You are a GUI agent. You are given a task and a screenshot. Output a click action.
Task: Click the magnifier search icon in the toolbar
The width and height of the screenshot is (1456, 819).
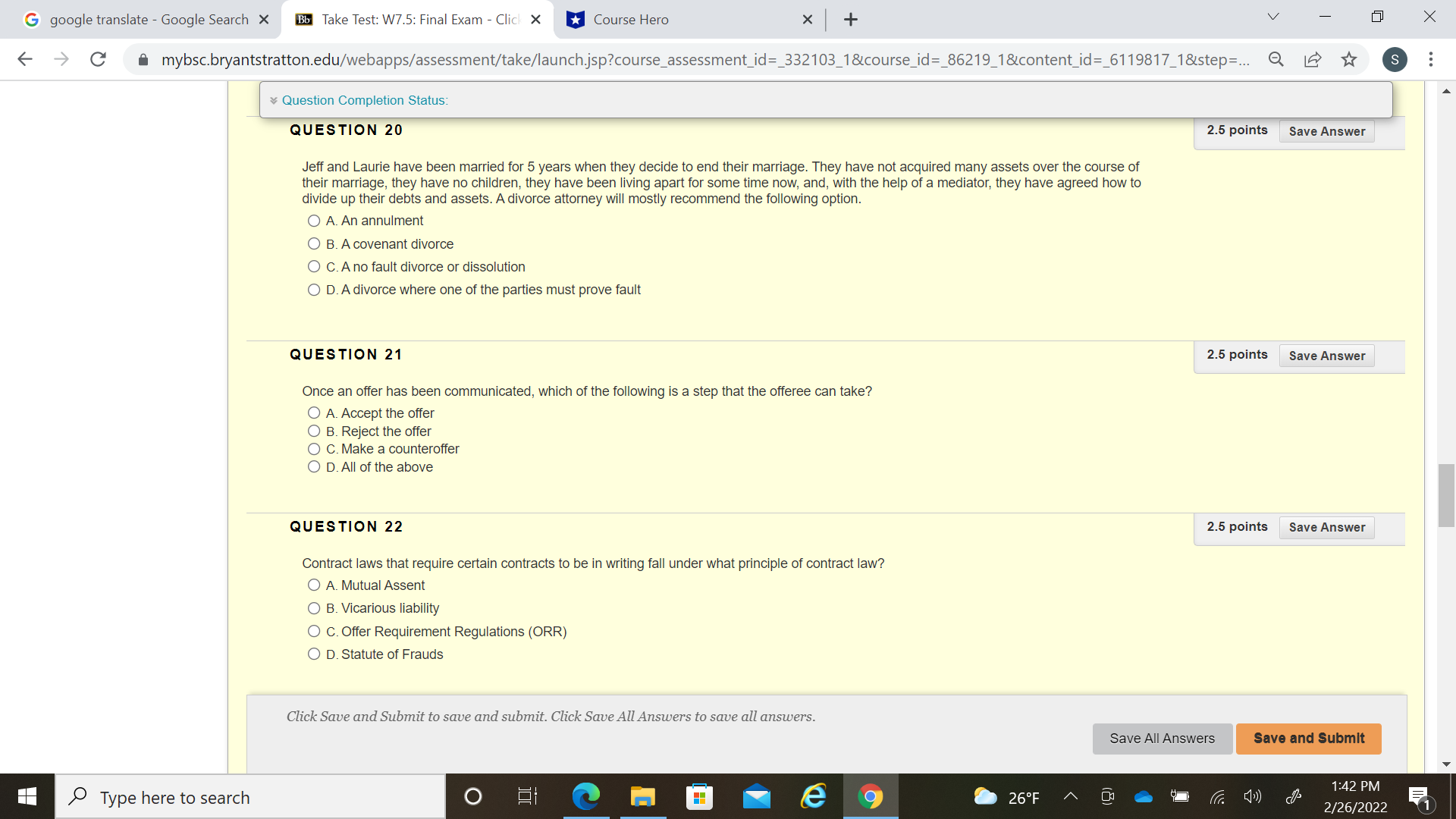(x=1276, y=59)
